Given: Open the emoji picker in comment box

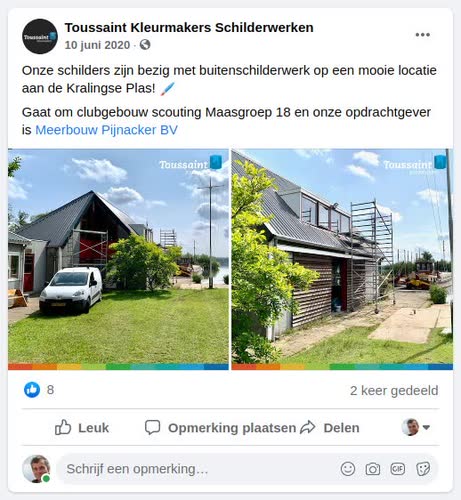Looking at the screenshot, I should point(348,469).
